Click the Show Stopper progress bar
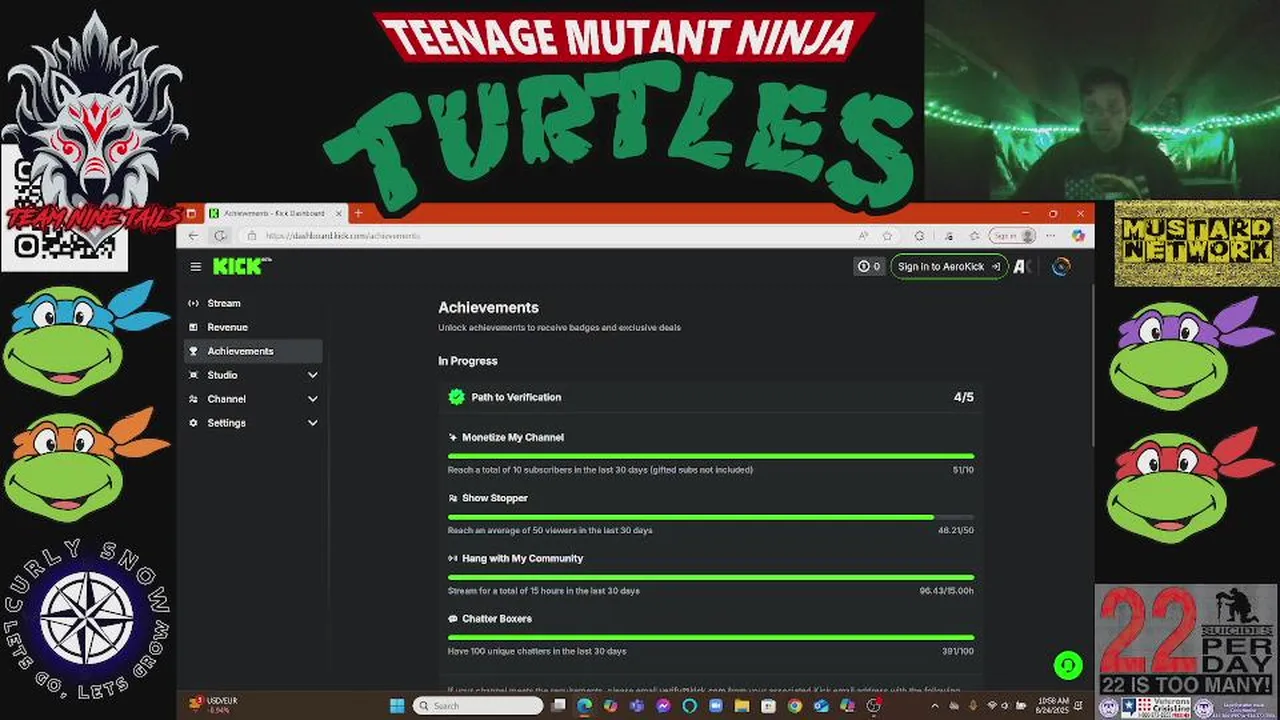Viewport: 1280px width, 720px height. pyautogui.click(x=711, y=517)
